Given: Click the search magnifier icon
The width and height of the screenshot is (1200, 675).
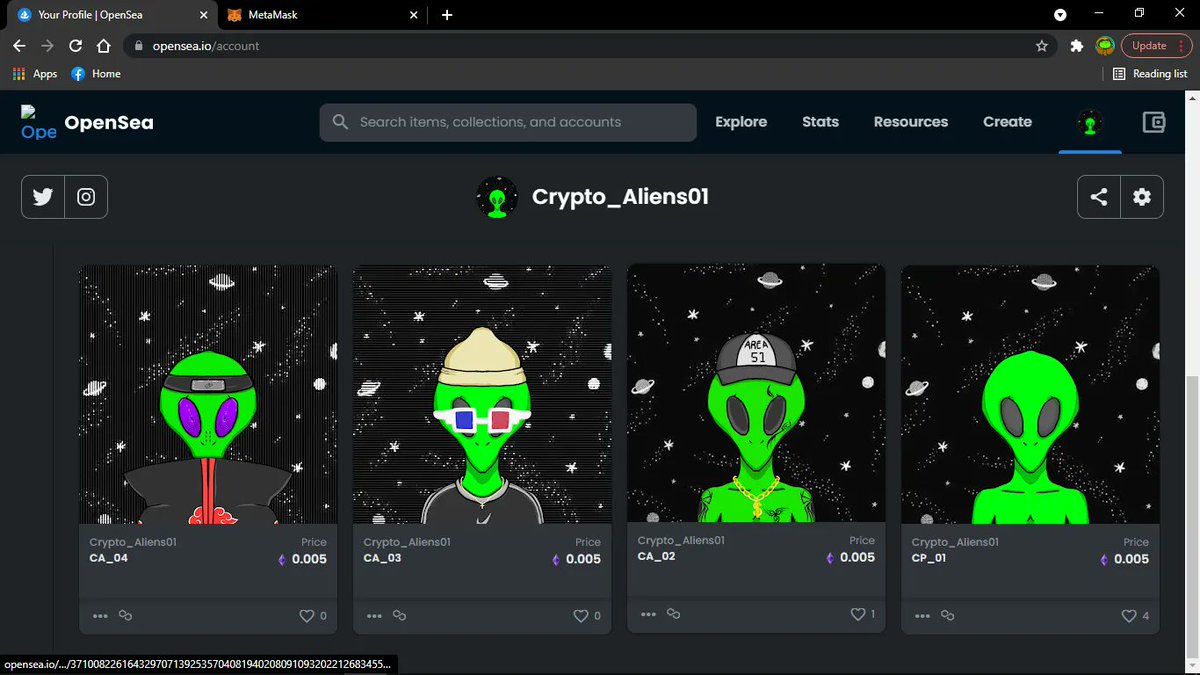Looking at the screenshot, I should pos(340,122).
